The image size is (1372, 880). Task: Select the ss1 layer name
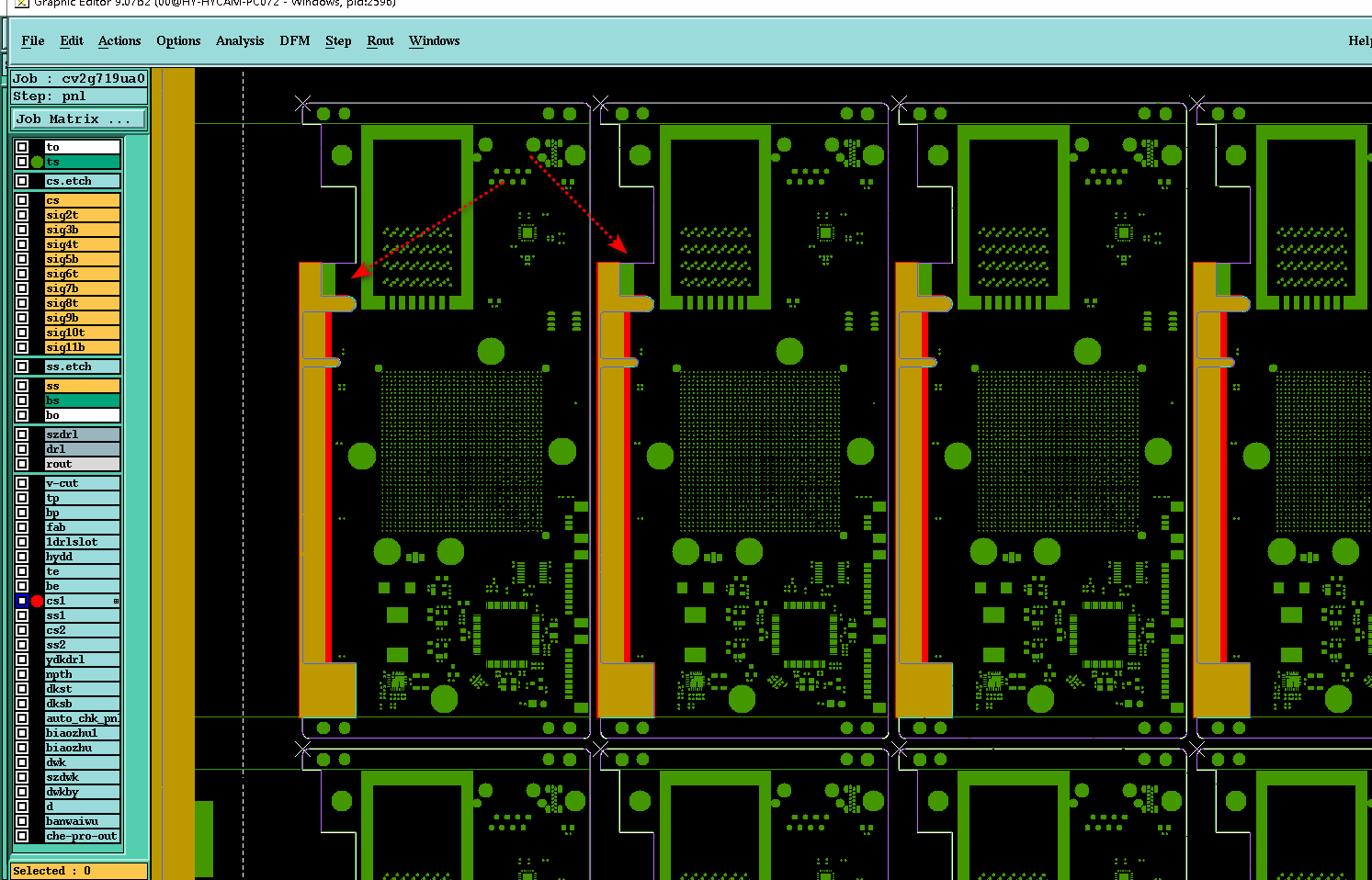(x=82, y=615)
